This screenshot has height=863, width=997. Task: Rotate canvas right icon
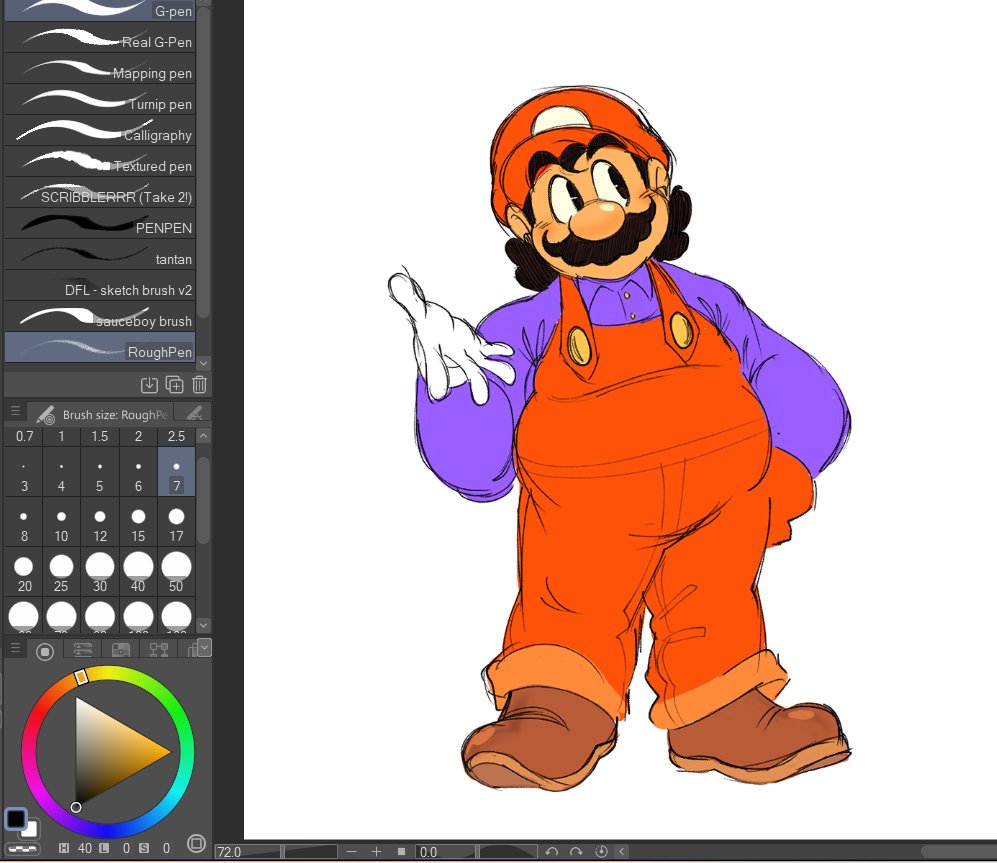pos(576,852)
